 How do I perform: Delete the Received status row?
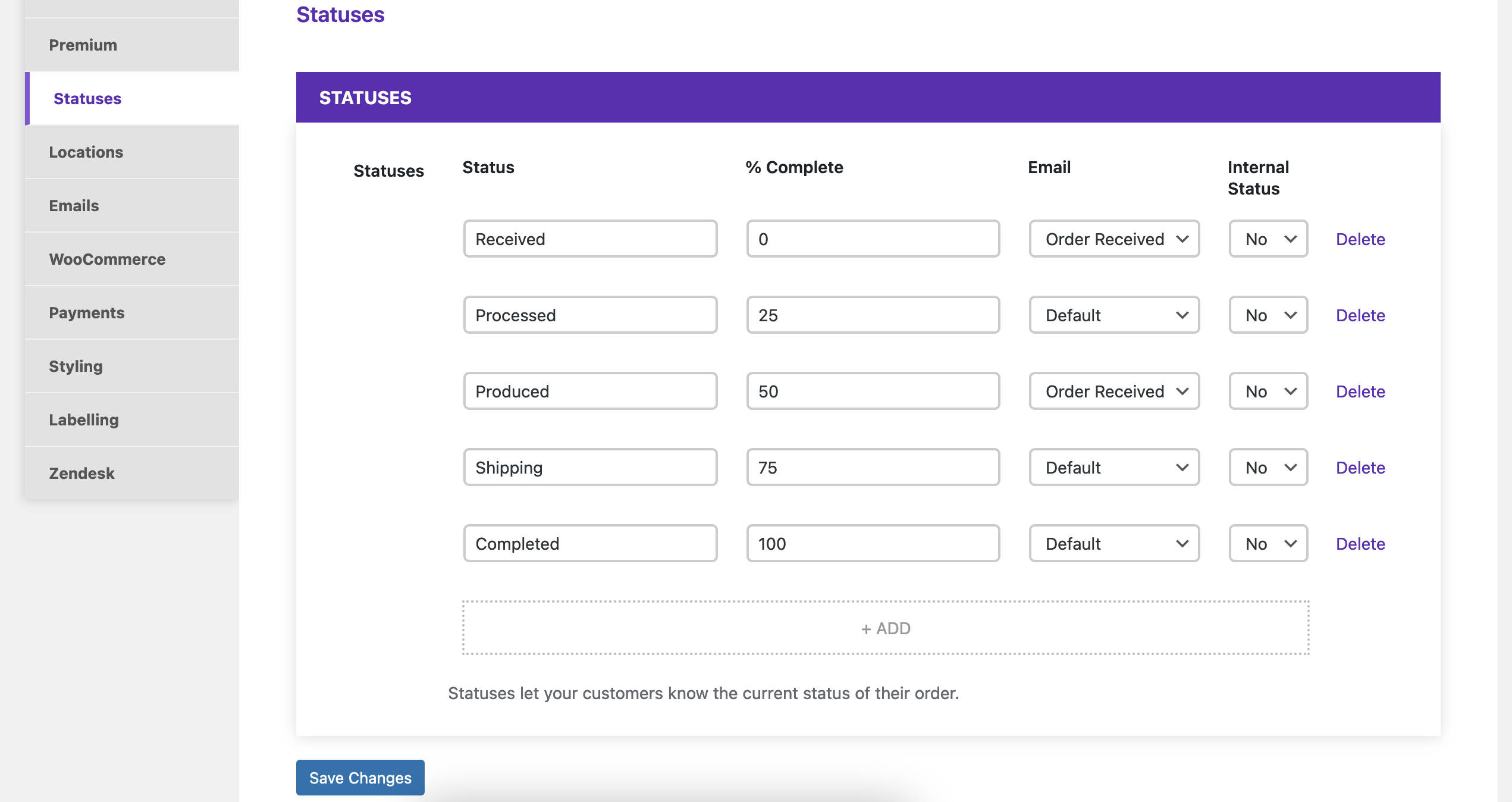pos(1360,239)
